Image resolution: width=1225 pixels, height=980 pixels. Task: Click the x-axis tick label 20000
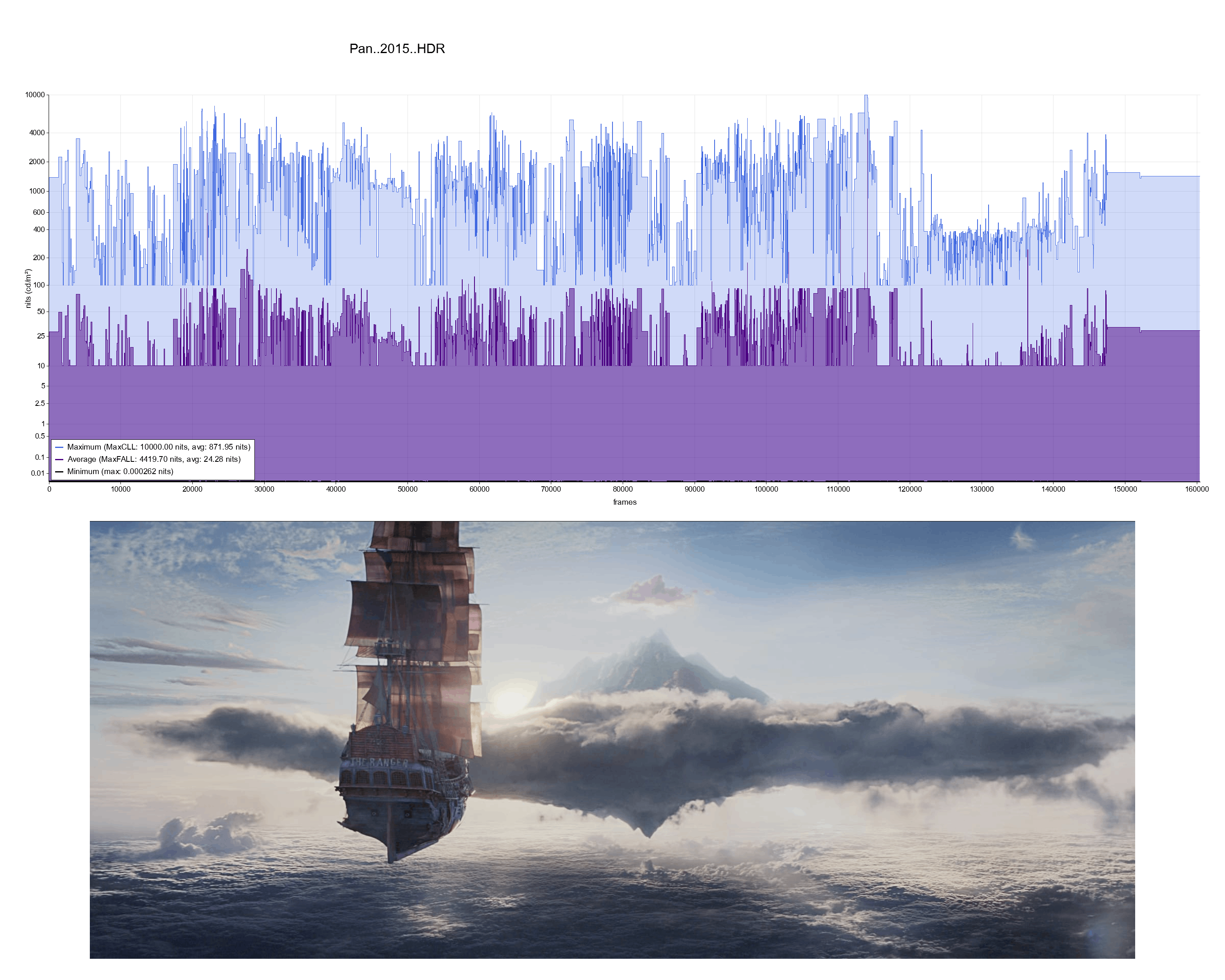(x=192, y=489)
